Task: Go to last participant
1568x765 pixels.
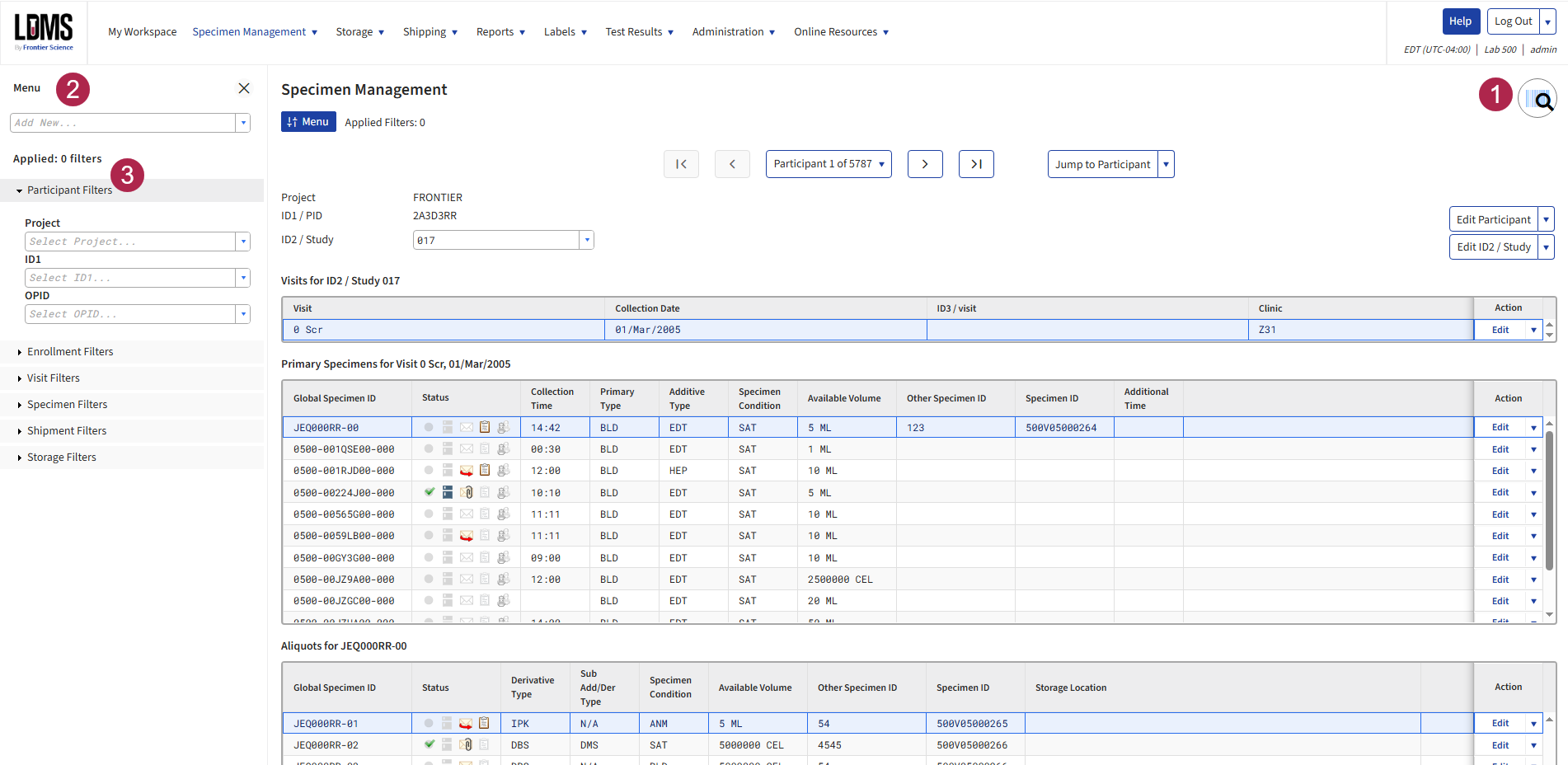Action: point(976,164)
